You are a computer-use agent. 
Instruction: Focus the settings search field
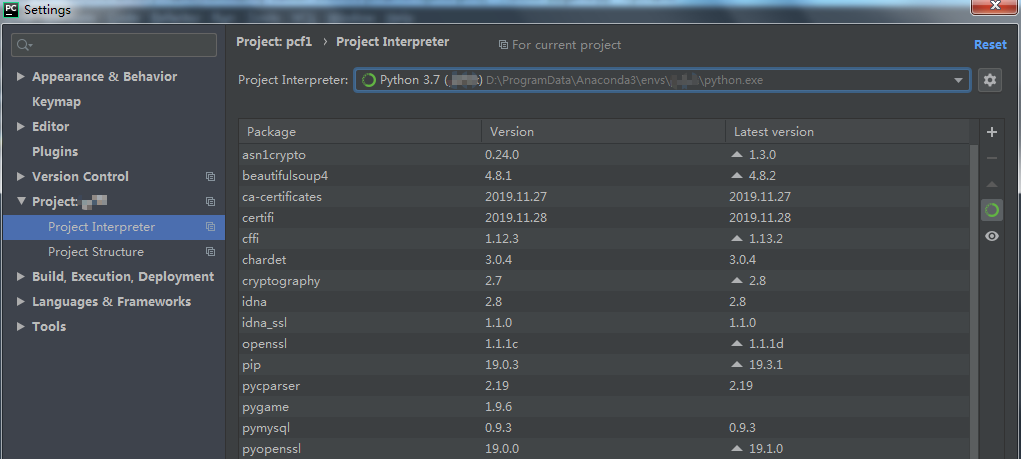tap(115, 45)
